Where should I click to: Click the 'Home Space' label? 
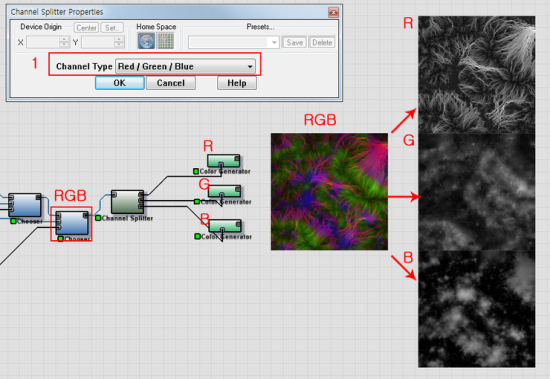(x=156, y=27)
